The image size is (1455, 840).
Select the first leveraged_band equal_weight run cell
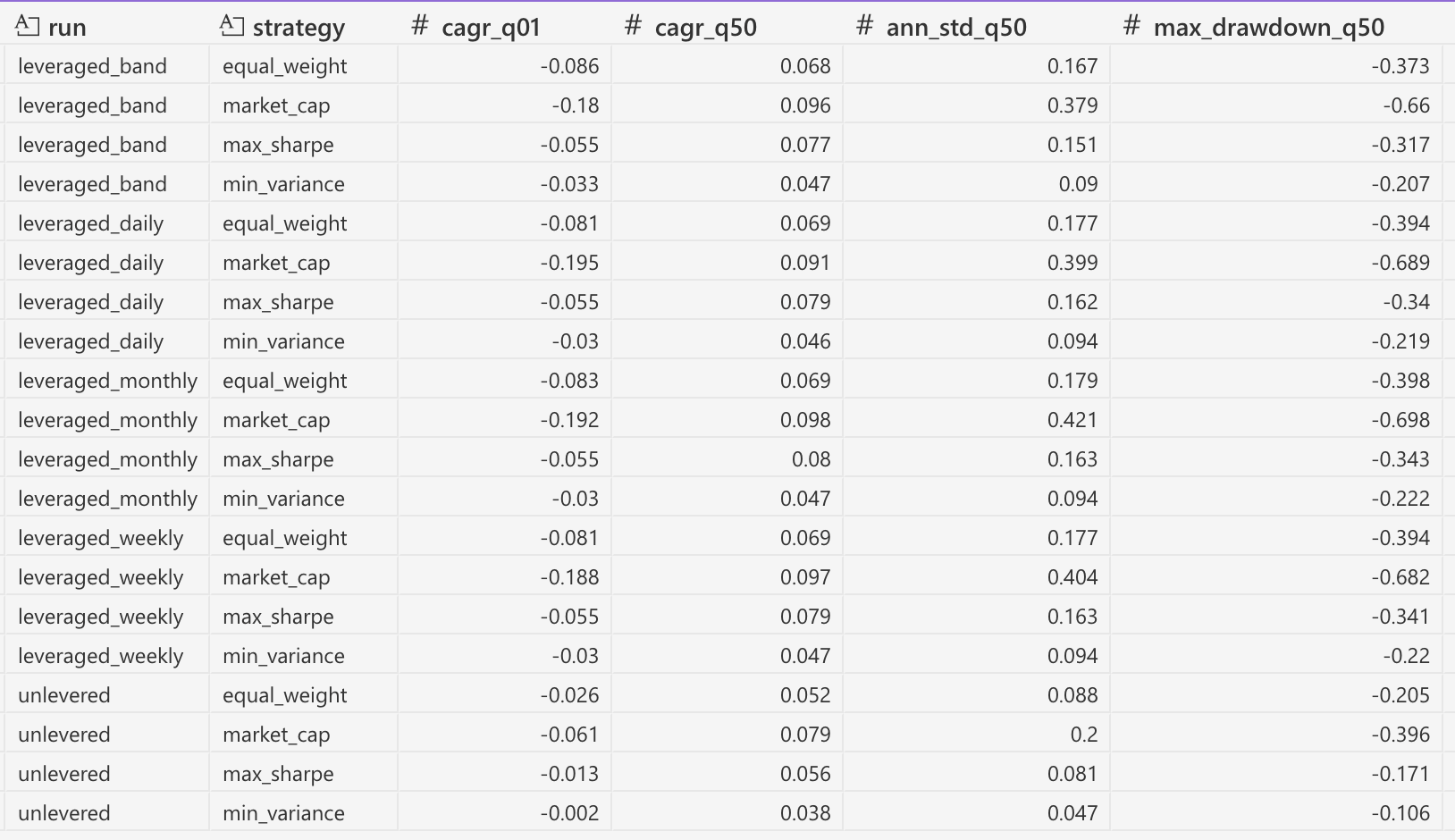[x=107, y=66]
